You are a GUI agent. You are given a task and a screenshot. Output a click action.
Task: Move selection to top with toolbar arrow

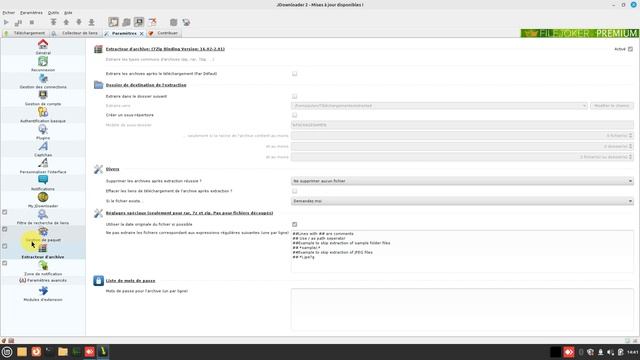tap(53, 22)
